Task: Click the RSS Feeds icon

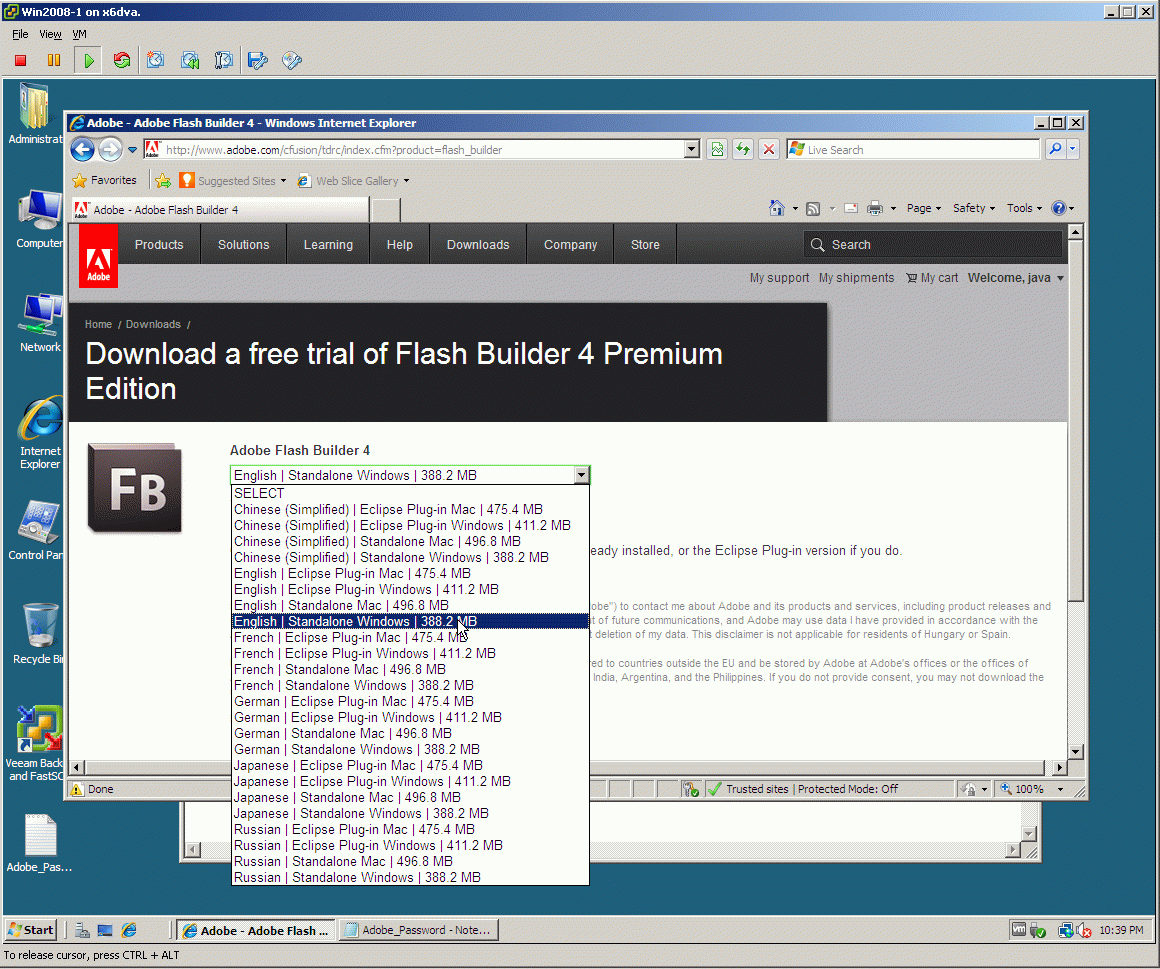Action: click(x=812, y=209)
